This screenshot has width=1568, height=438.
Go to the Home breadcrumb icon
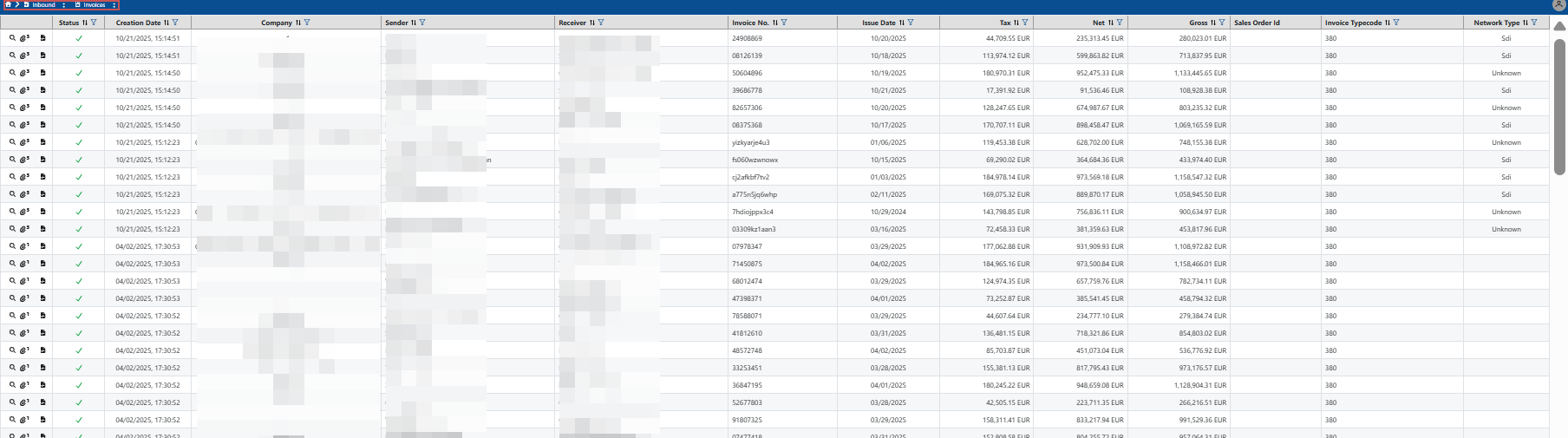(8, 5)
